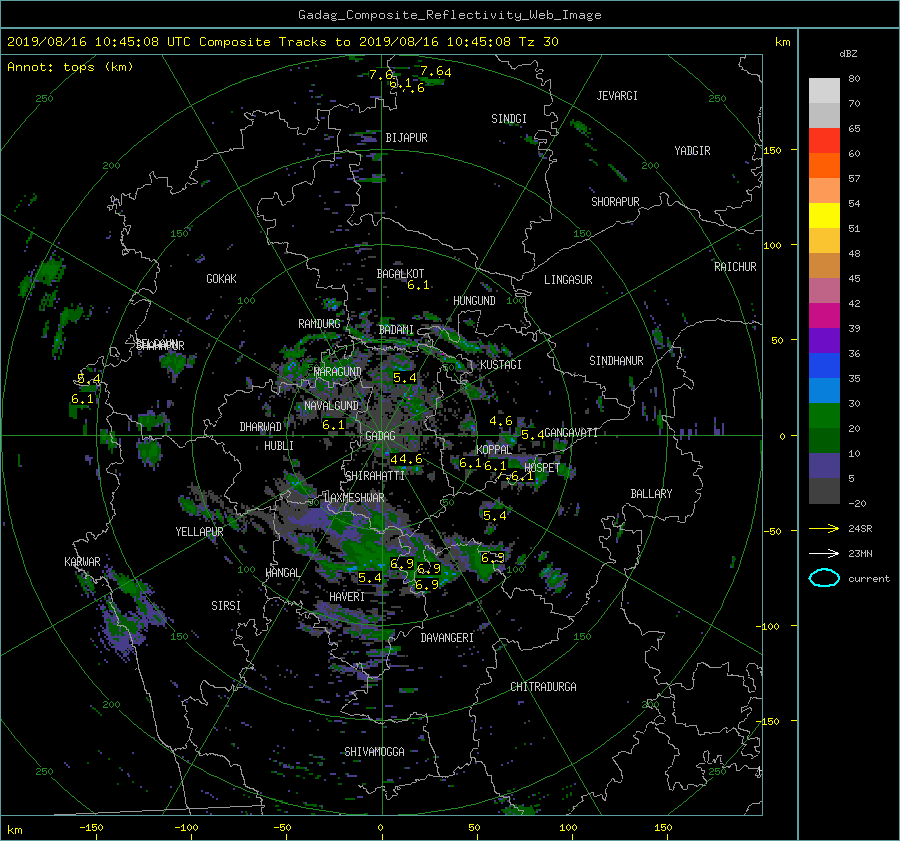
Task: Click the GOKAK city label
Action: pyautogui.click(x=221, y=279)
